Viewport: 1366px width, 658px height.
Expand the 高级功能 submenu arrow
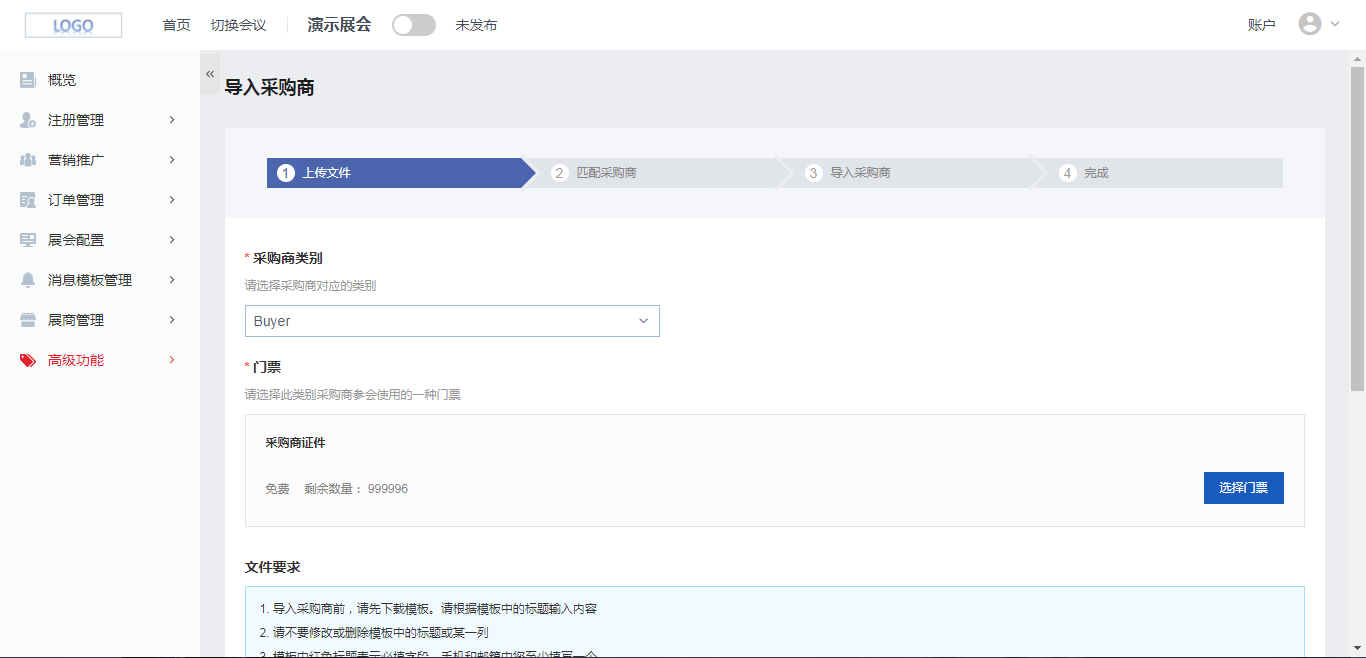pos(172,360)
